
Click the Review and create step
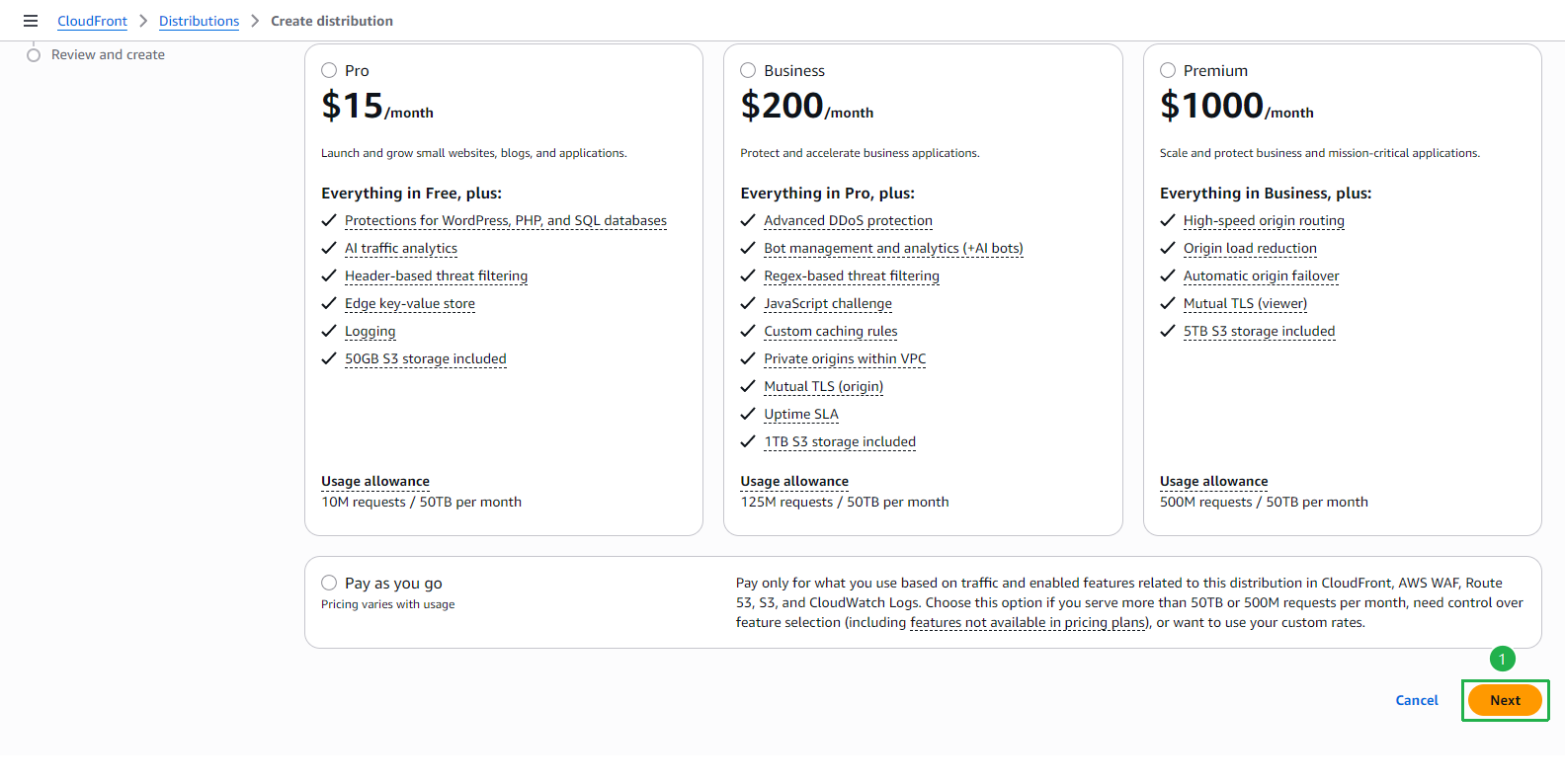pos(108,54)
